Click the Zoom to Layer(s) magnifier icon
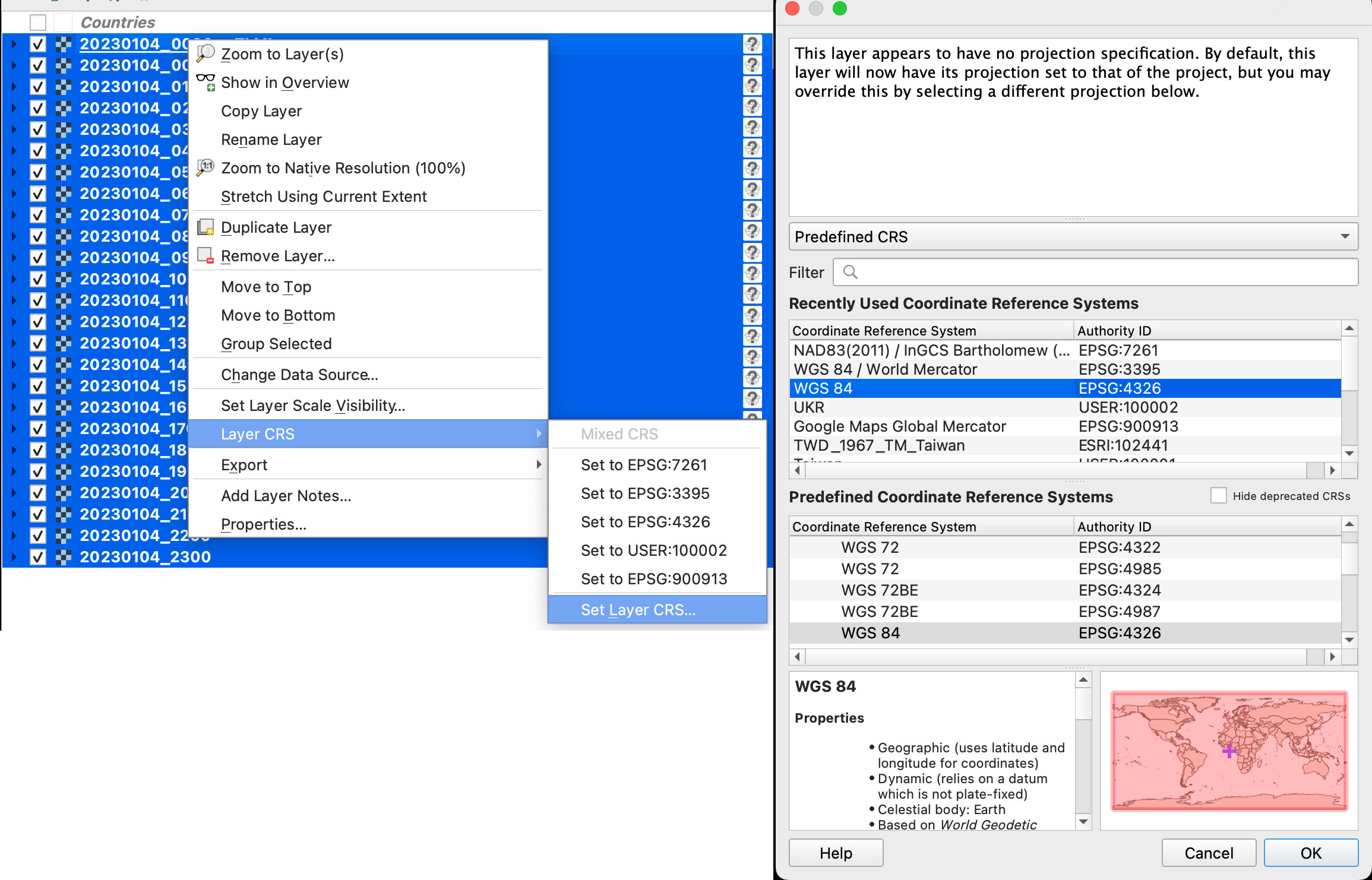This screenshot has width=1372, height=880. [x=206, y=53]
